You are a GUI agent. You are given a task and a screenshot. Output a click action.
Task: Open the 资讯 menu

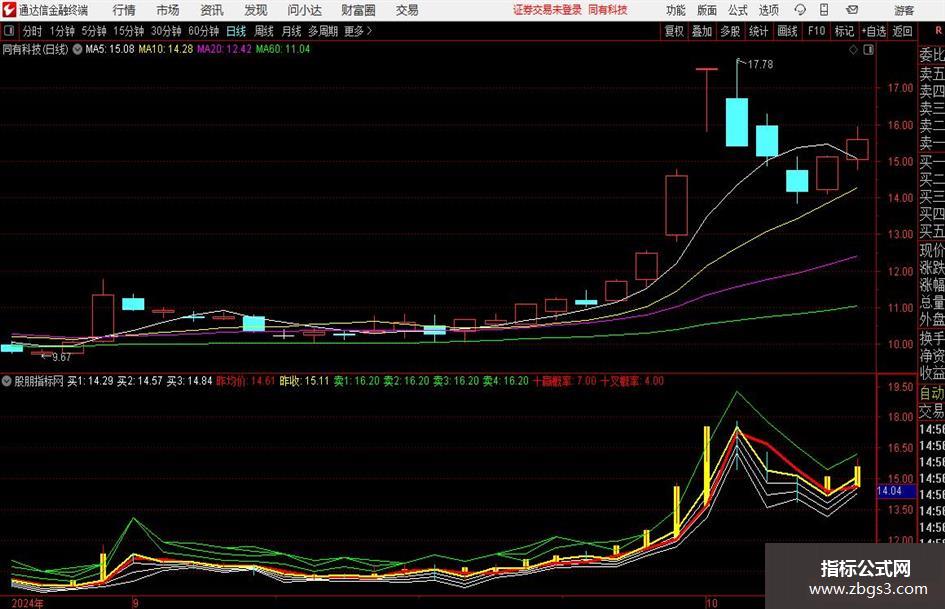click(x=212, y=10)
